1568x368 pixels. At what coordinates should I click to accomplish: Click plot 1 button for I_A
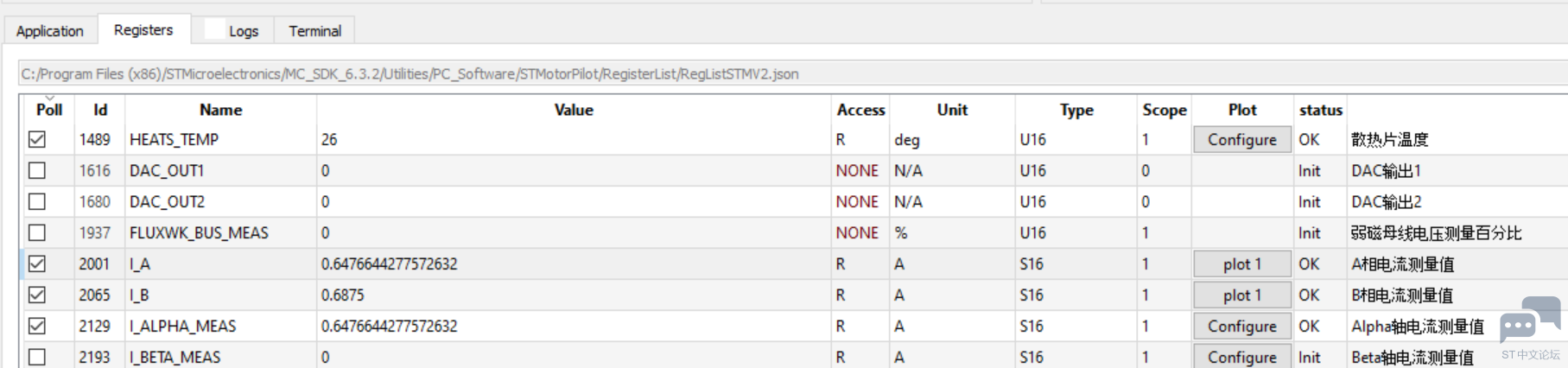click(x=1242, y=263)
